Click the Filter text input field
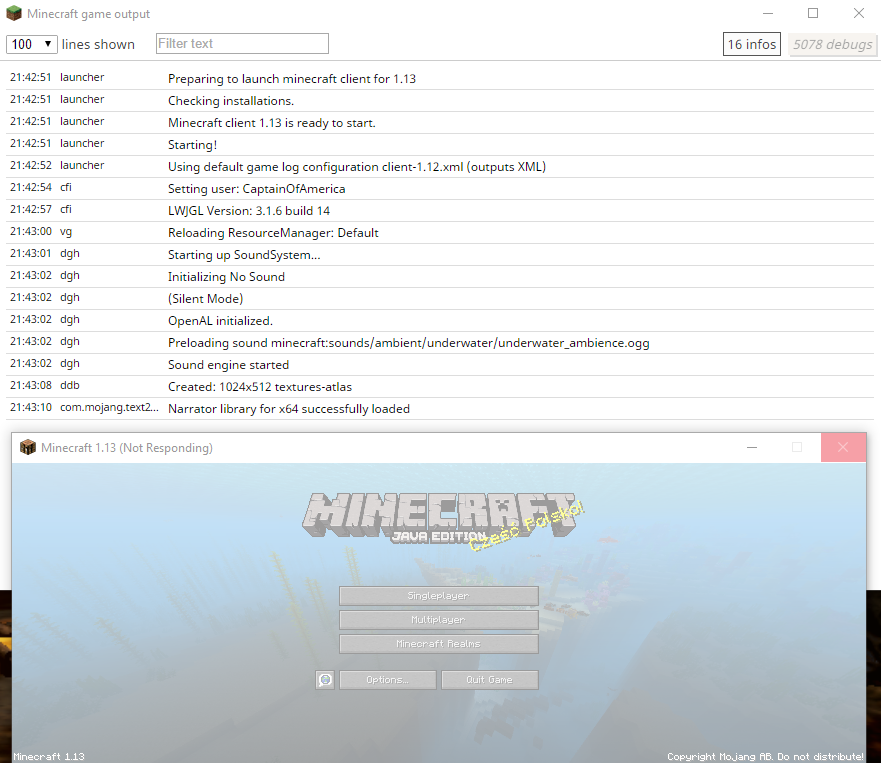Viewport: 881px width, 763px height. 242,43
